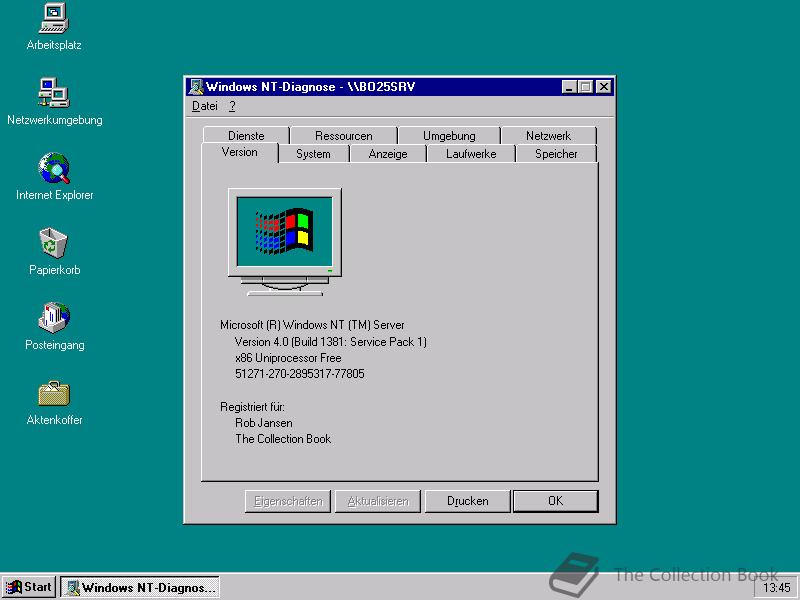Image resolution: width=800 pixels, height=600 pixels.
Task: Click the "x86 Uniprocessor Free" line
Action: click(288, 358)
